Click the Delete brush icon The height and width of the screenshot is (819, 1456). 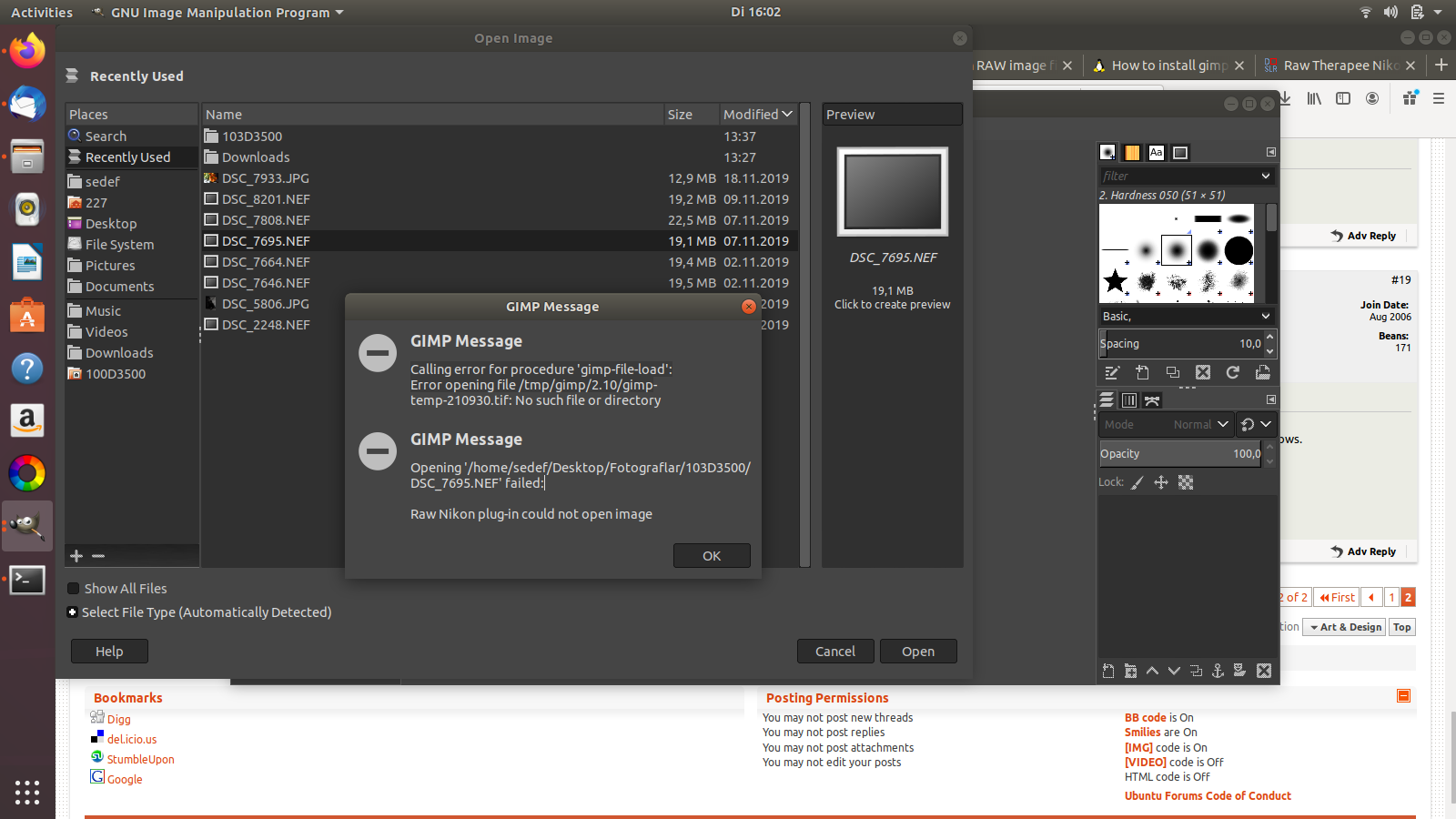click(x=1203, y=373)
